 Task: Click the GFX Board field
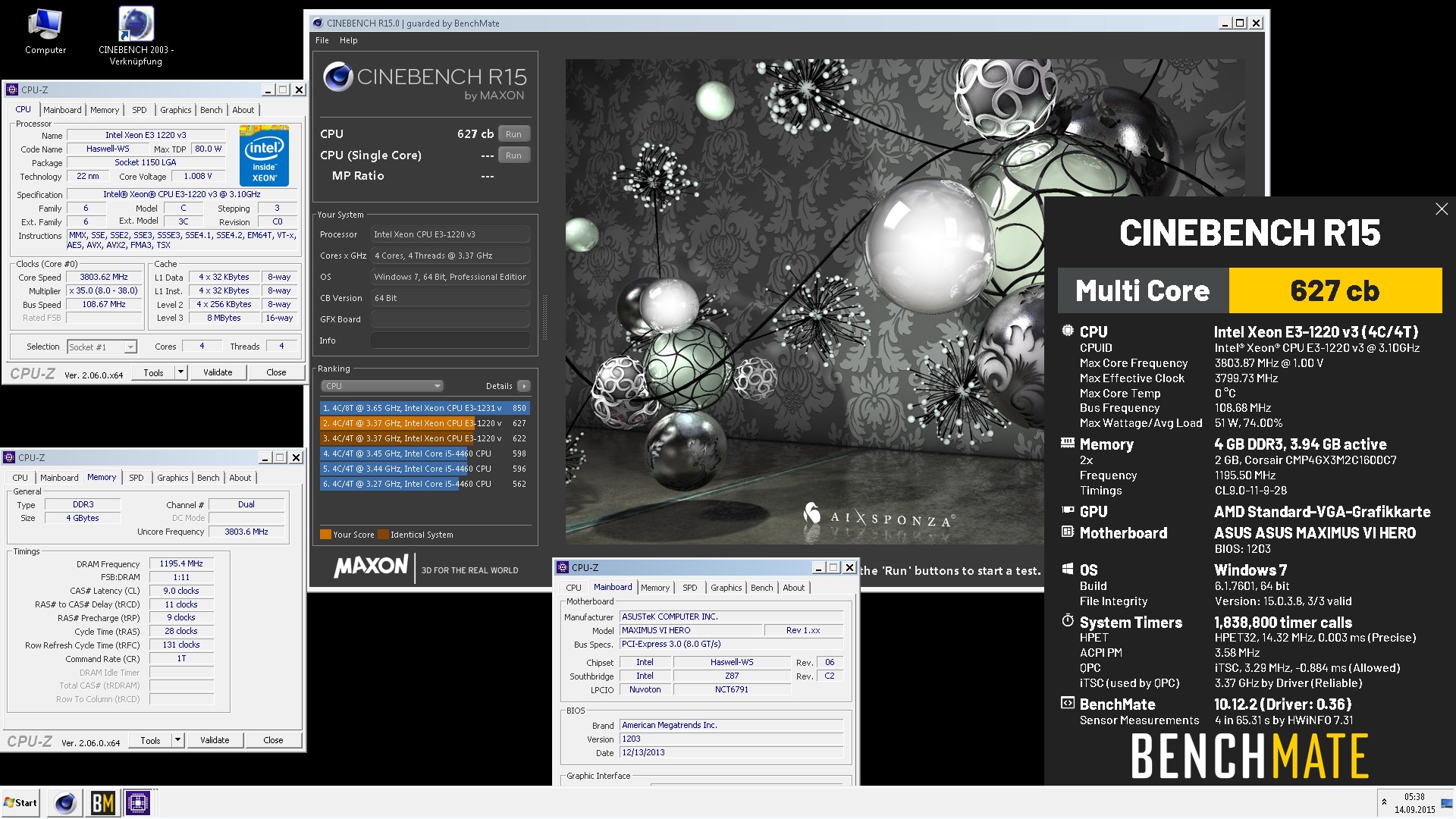[450, 319]
